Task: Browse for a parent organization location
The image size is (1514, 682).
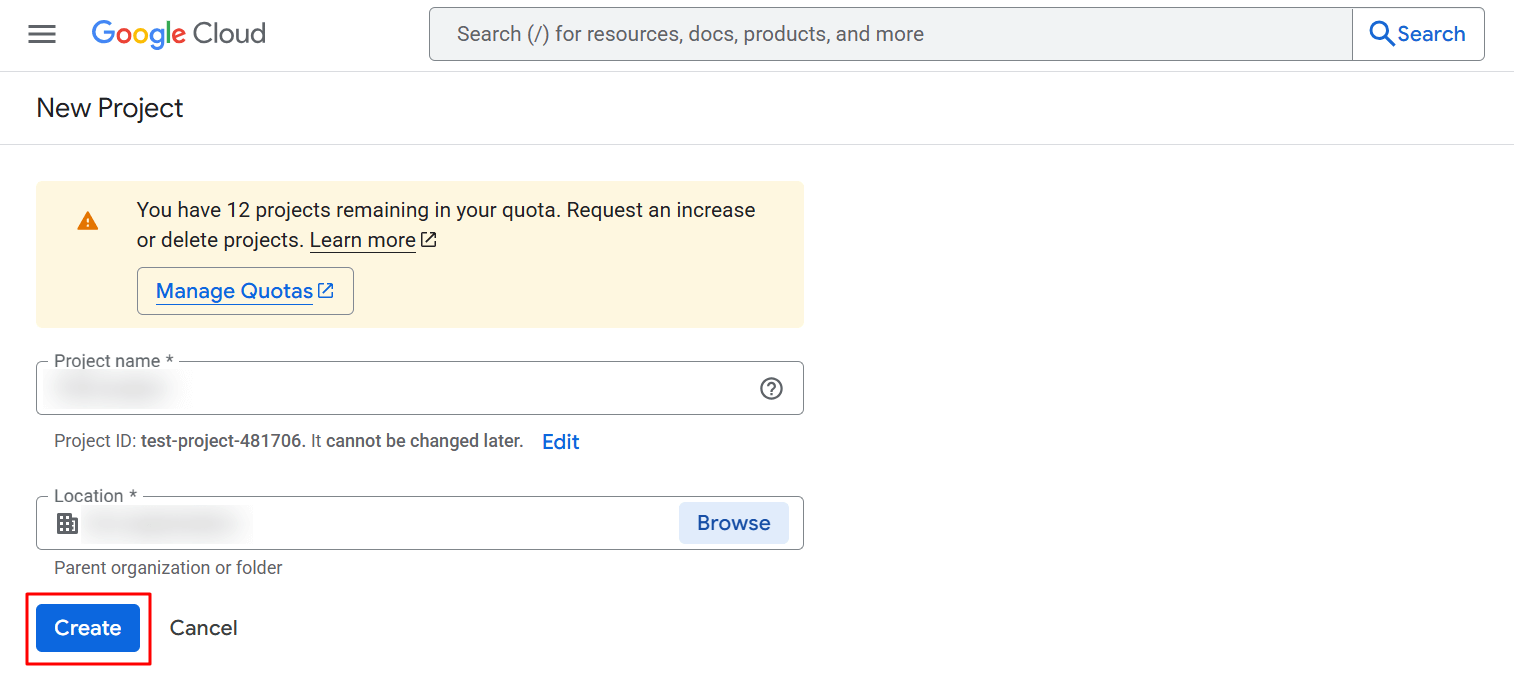Action: [733, 523]
